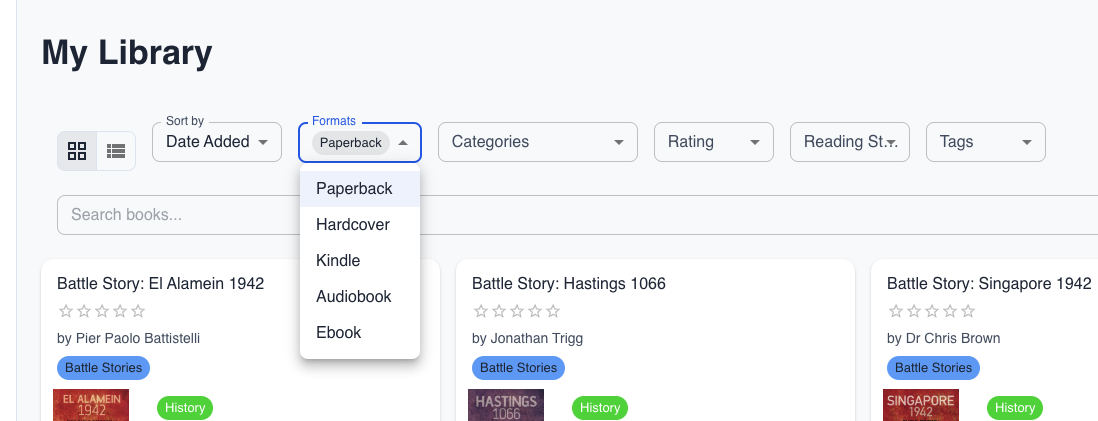The width and height of the screenshot is (1098, 421).
Task: Open Battle Story: El Alamein 1942 title
Action: (x=160, y=284)
